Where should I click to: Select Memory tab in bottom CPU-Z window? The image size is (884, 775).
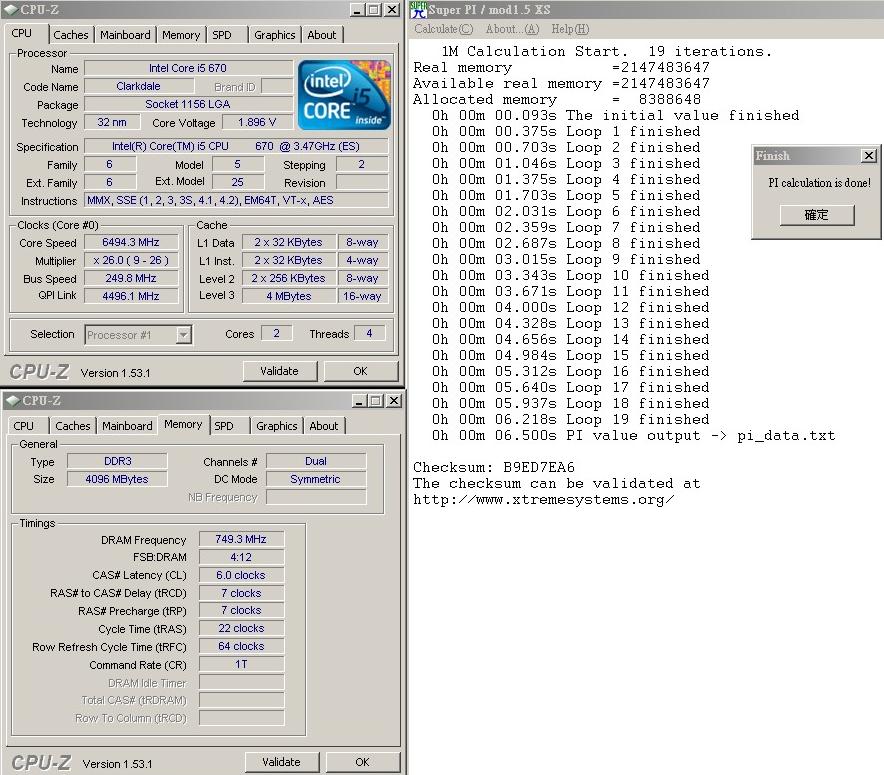(183, 424)
